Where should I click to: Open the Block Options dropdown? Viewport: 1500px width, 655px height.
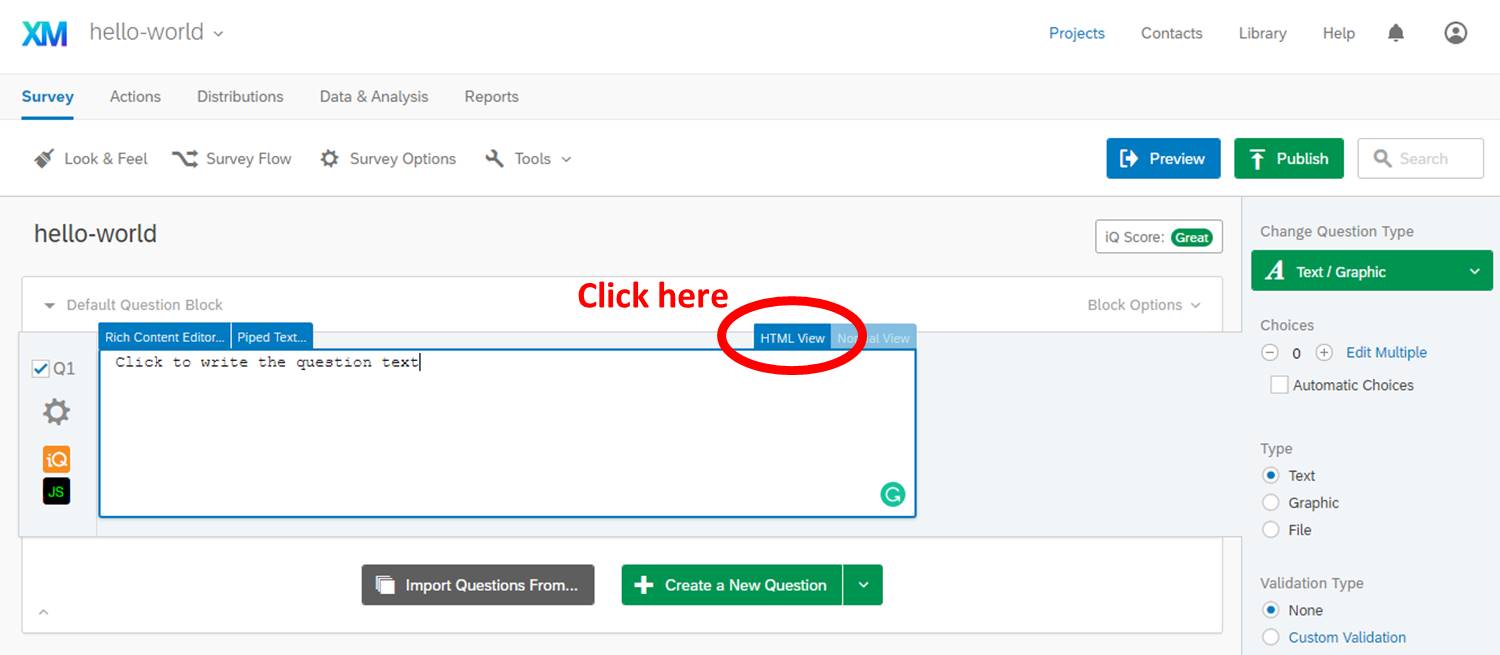pos(1143,304)
